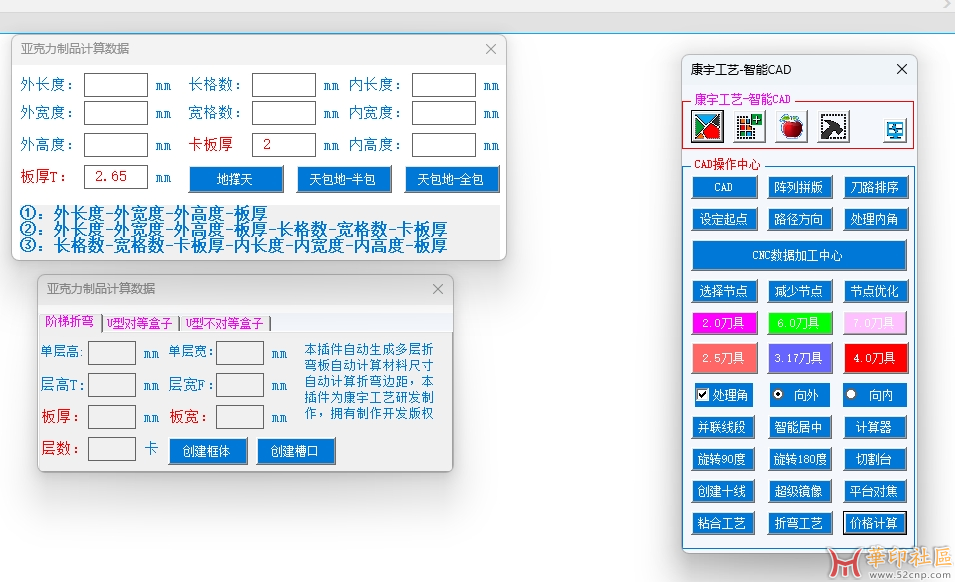Select the purple 3.17刀具 button

click(x=799, y=359)
